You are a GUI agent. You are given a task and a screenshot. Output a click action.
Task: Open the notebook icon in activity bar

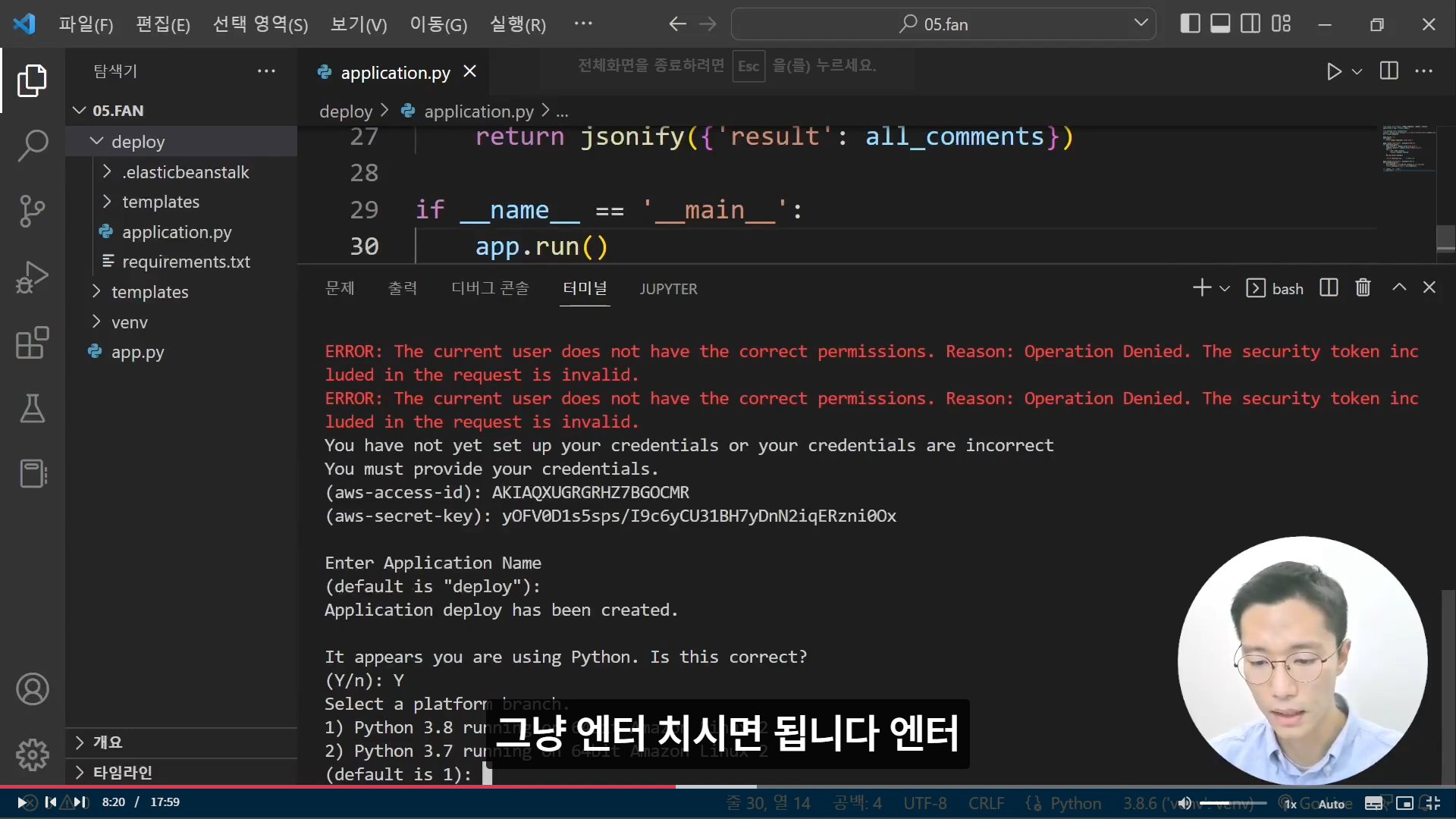(x=32, y=473)
